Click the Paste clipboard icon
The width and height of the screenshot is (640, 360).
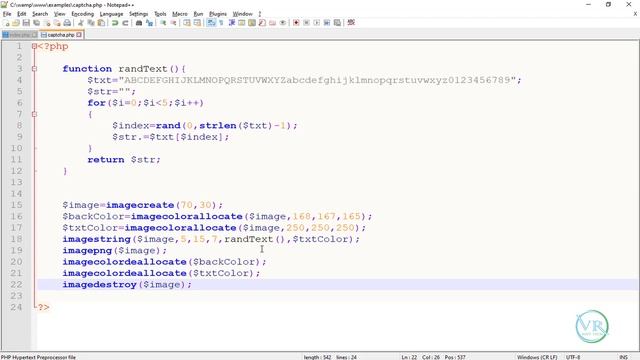101,23
